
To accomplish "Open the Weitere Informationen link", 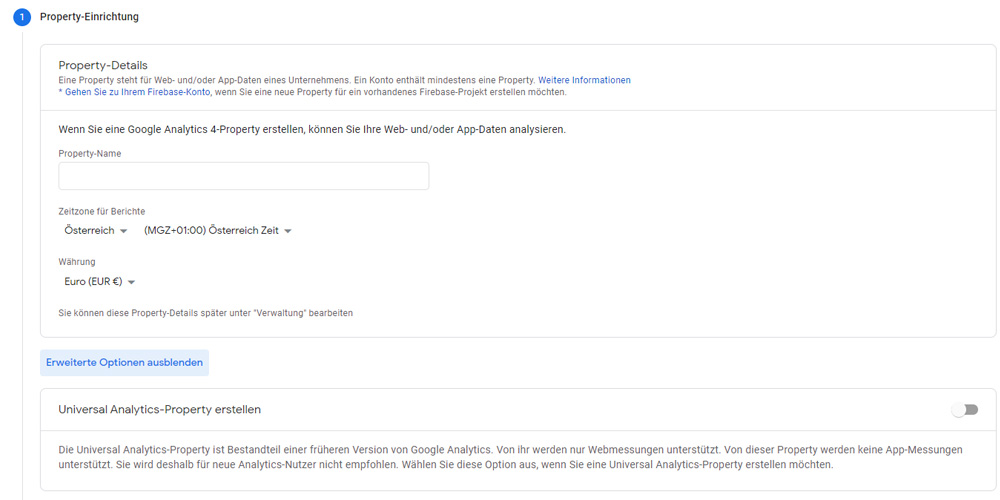I will (x=584, y=80).
